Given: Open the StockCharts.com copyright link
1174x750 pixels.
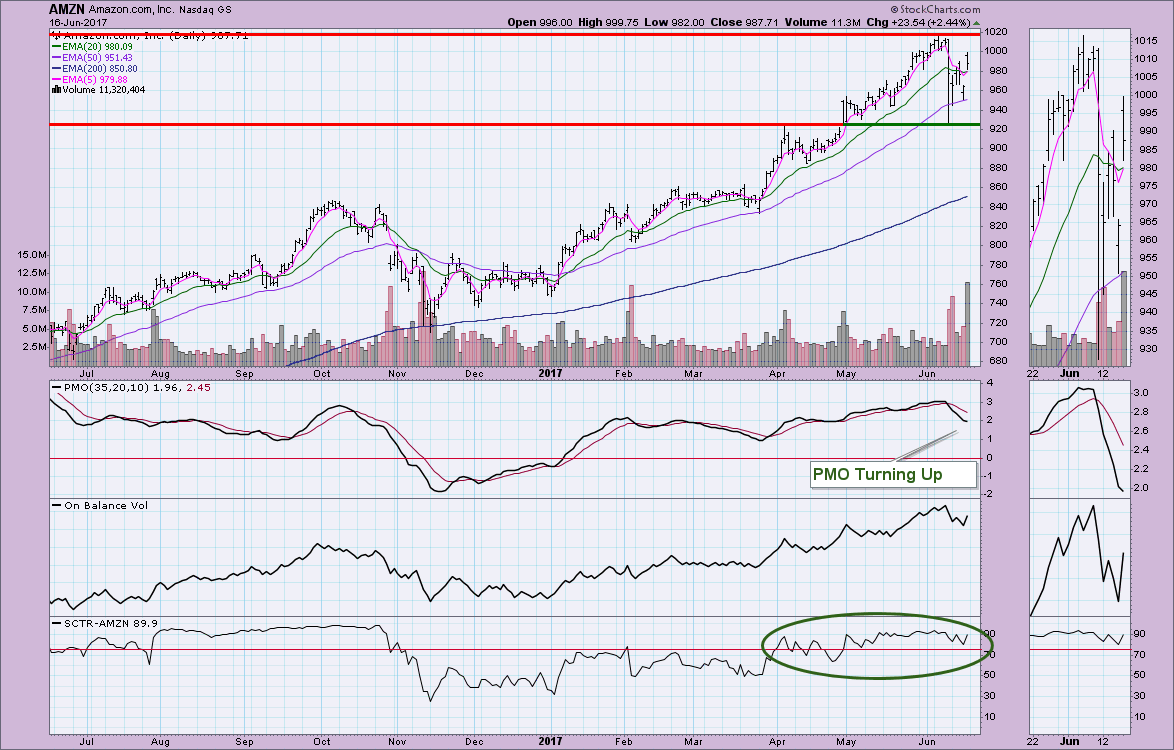Looking at the screenshot, I should 935,10.
